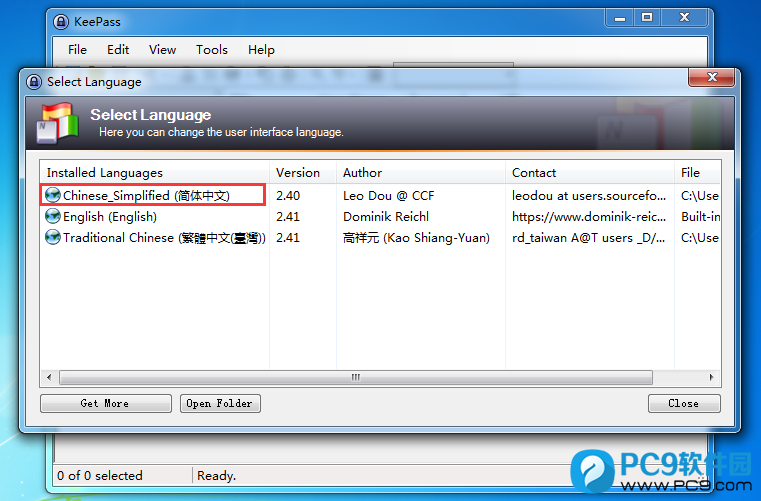Select the Traditional Chinese (繁體中文) row

(x=380, y=237)
